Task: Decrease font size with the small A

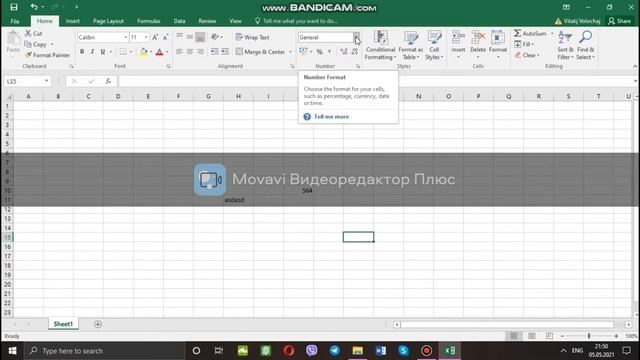Action: click(x=165, y=38)
